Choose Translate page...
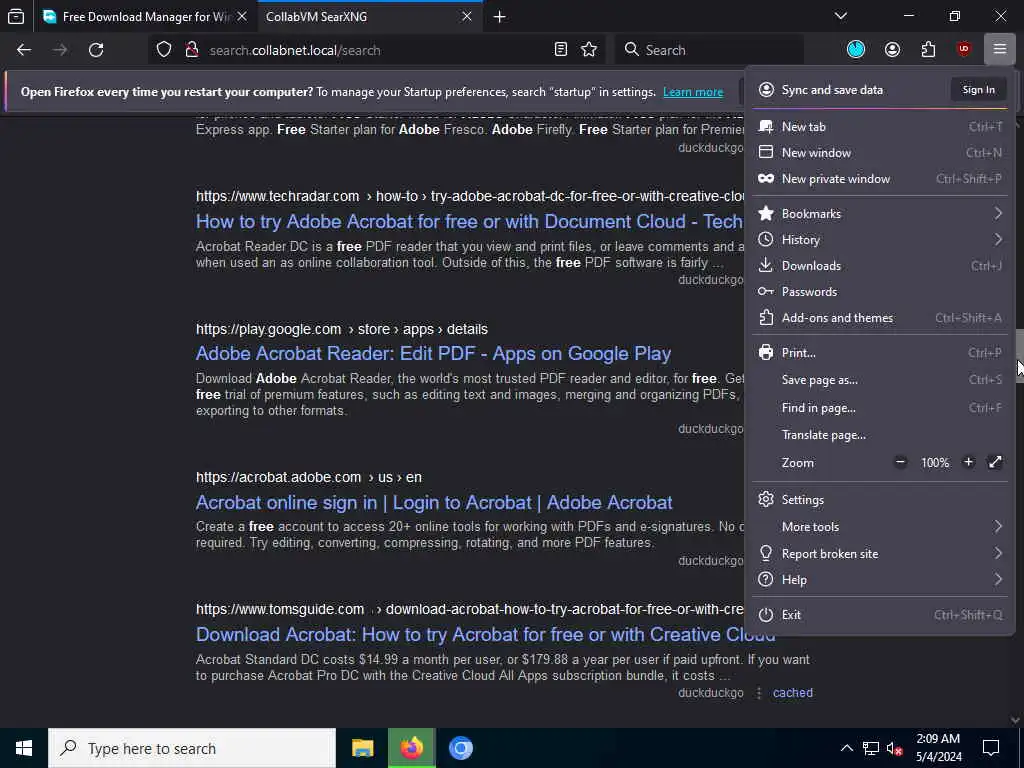The image size is (1024, 768). 880,435
